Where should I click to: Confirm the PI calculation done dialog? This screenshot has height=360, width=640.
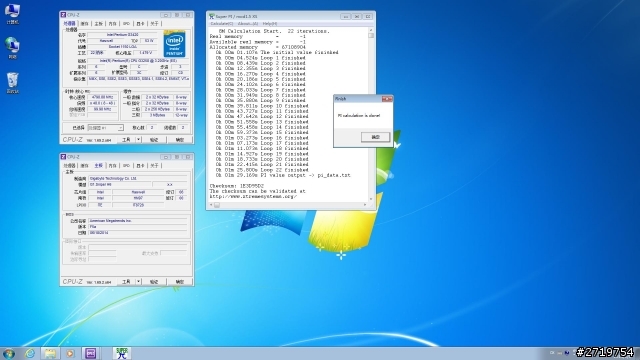click(x=376, y=137)
